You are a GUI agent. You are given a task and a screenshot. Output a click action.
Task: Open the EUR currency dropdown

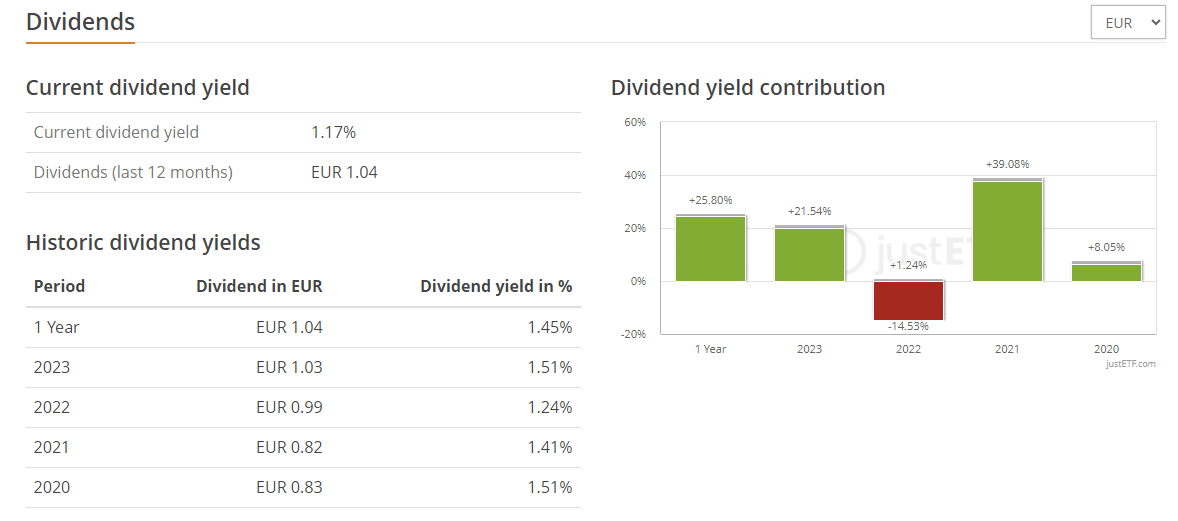[1128, 23]
